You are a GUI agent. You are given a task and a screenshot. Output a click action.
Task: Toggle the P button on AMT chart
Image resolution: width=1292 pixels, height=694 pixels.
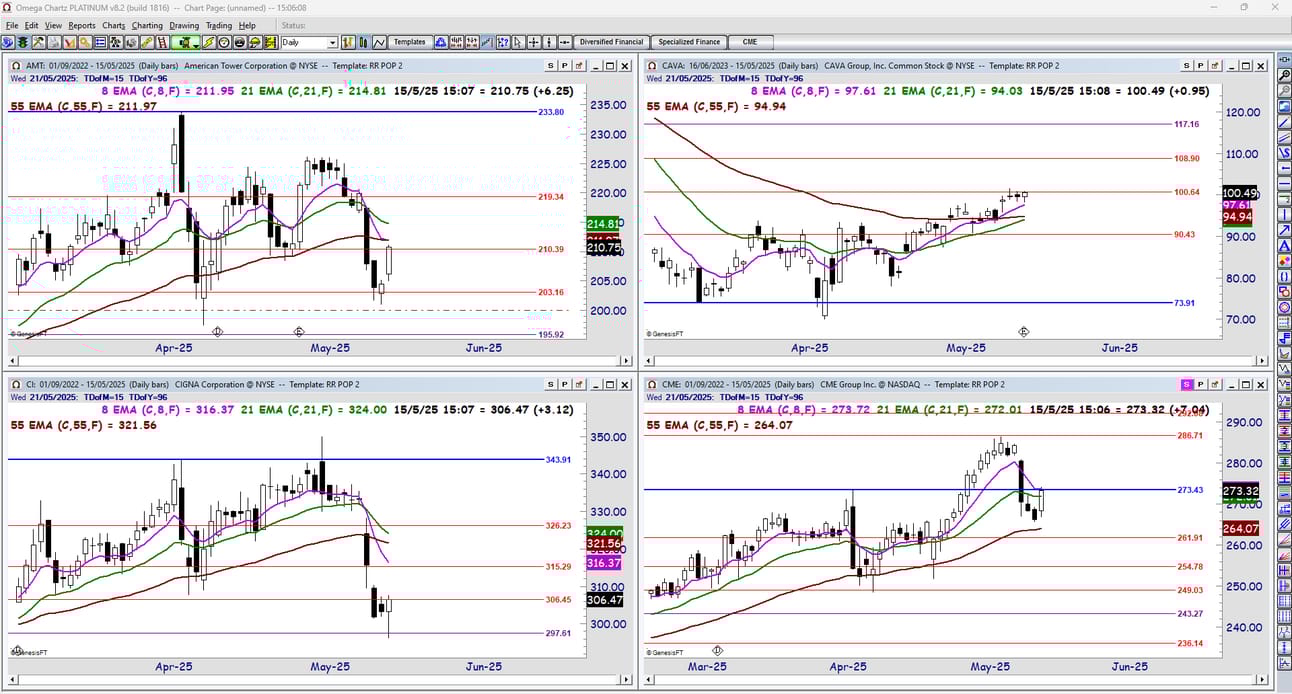pos(564,66)
